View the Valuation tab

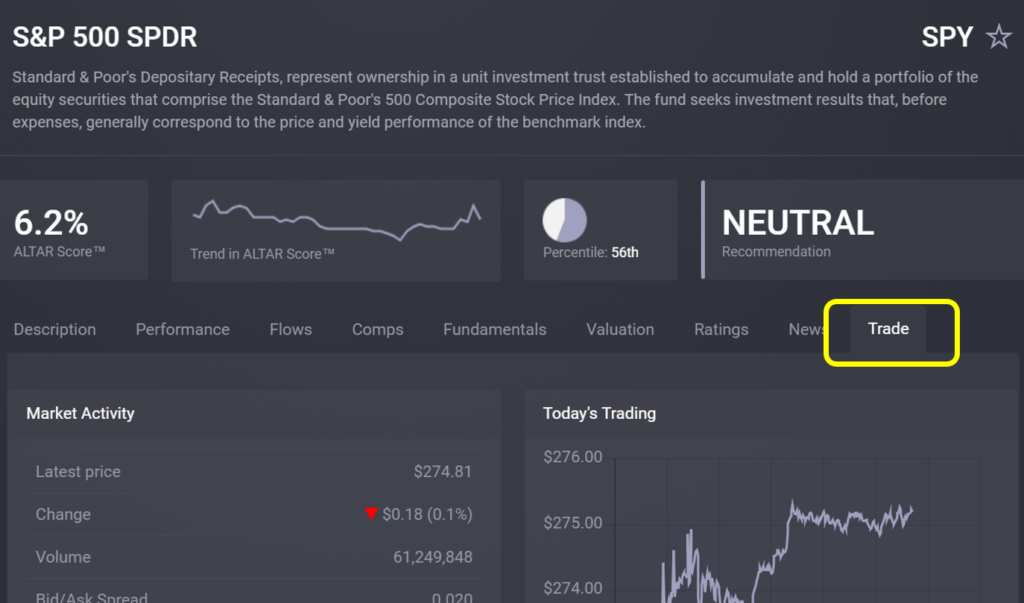click(620, 329)
